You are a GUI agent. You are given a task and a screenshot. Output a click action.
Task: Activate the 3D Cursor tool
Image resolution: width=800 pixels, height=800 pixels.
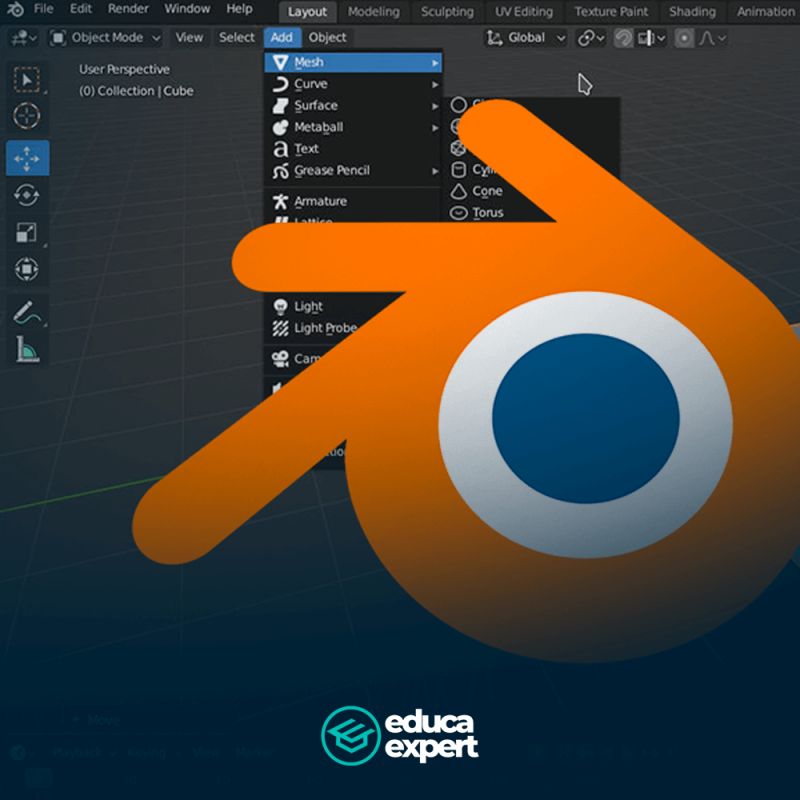(27, 117)
